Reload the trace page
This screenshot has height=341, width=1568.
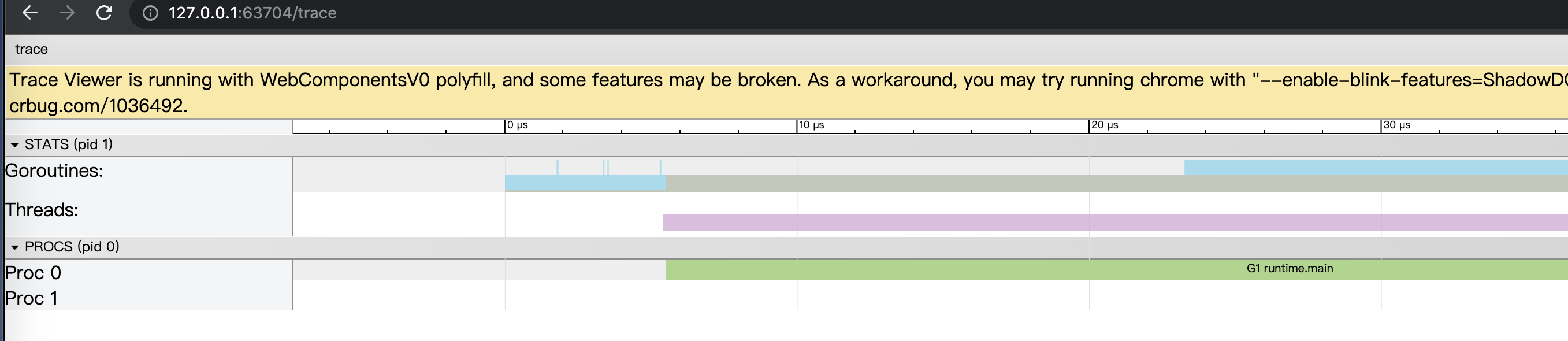[104, 13]
